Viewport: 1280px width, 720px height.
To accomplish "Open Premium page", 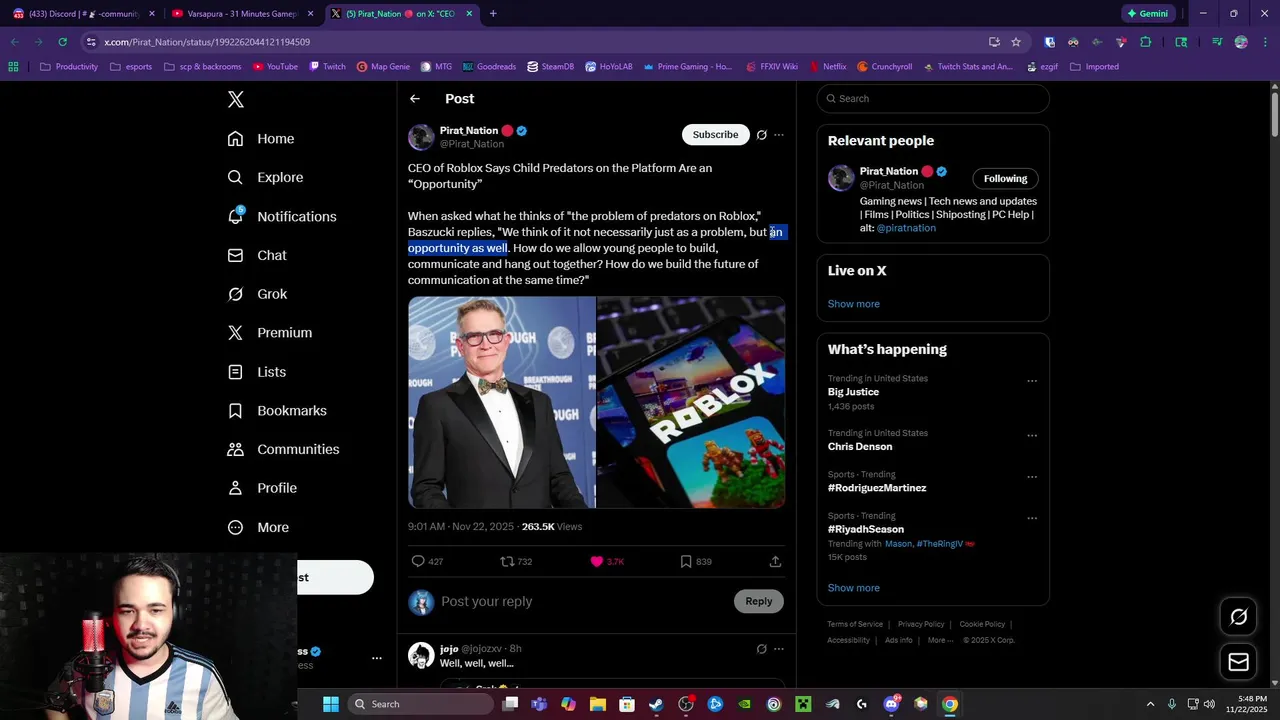I will click(270, 333).
